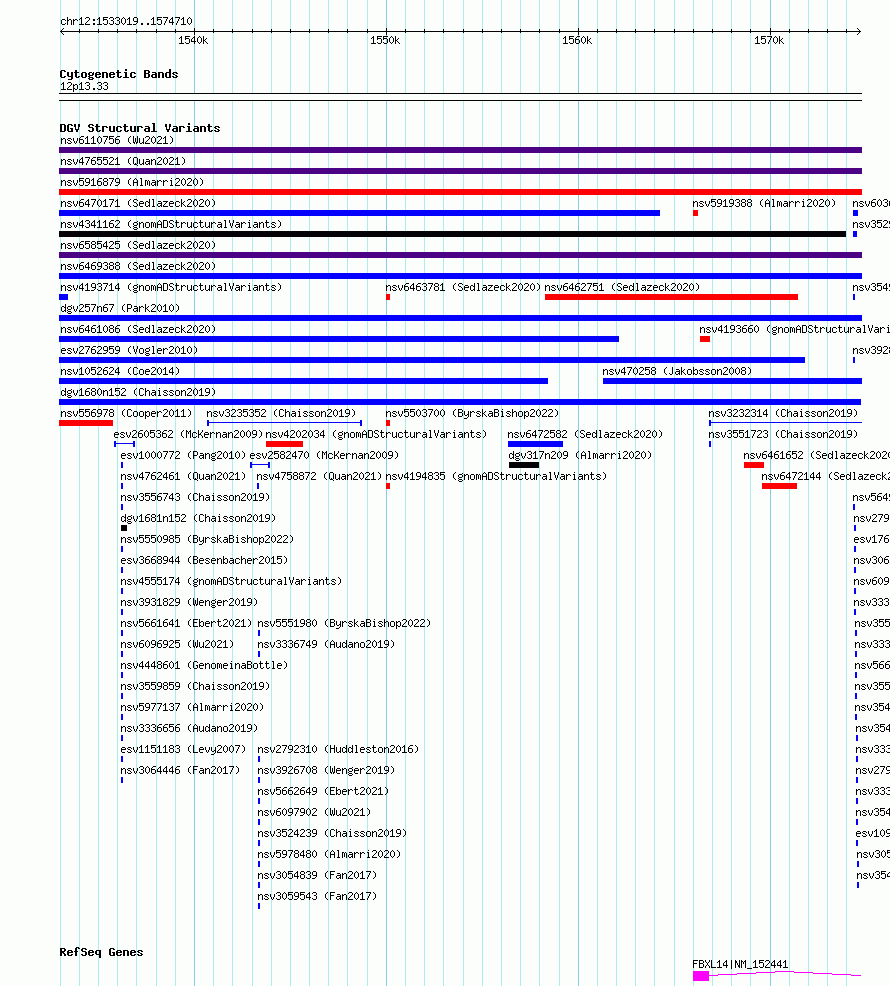Select the nsv4765521 (Quan2021) variant label

(x=123, y=161)
